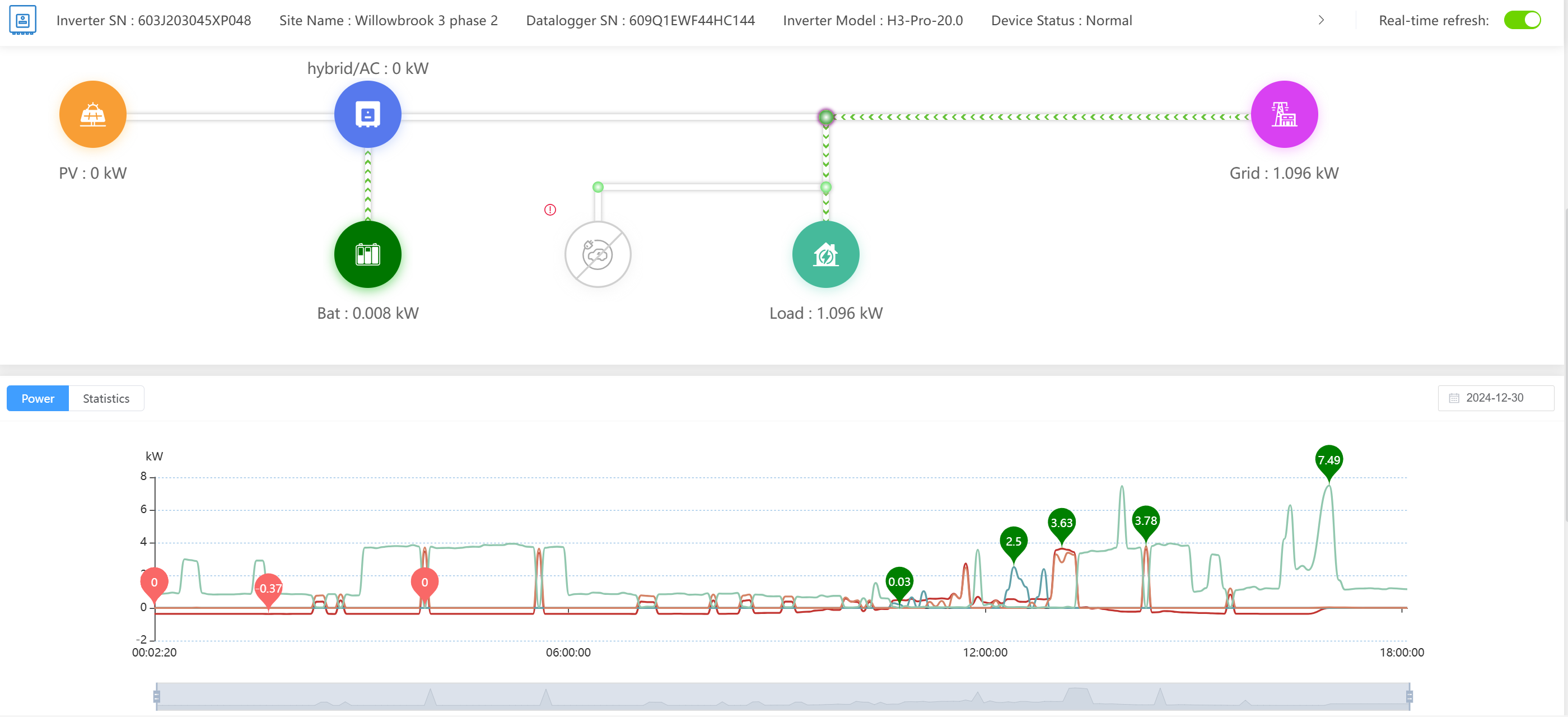The image size is (1568, 717).
Task: Click the blue hybrid inverter icon
Action: click(x=368, y=114)
